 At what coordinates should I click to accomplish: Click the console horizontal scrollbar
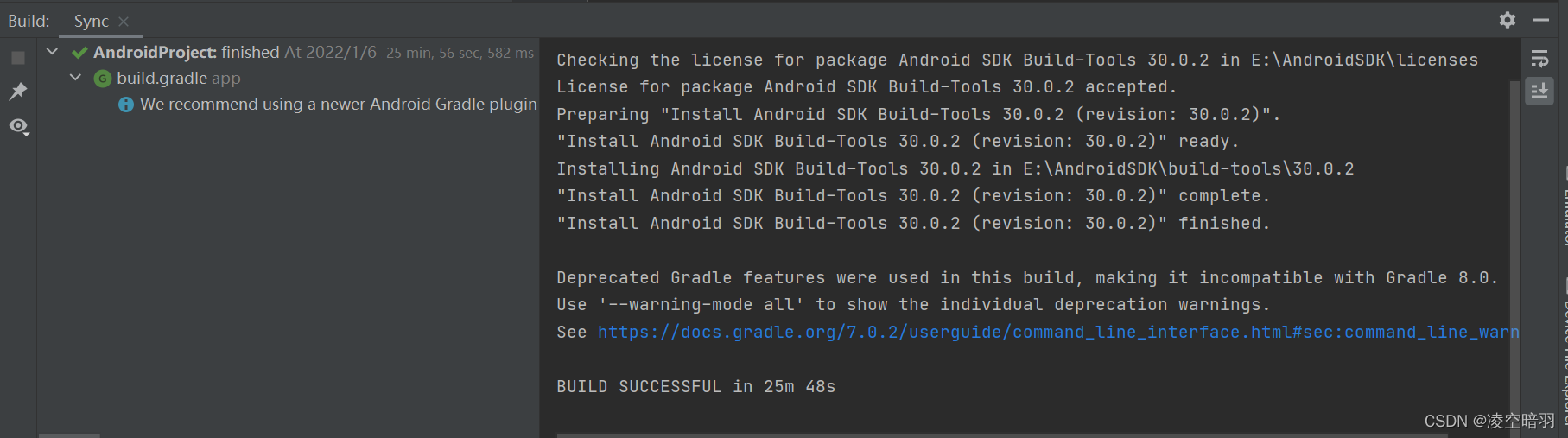click(1002, 435)
